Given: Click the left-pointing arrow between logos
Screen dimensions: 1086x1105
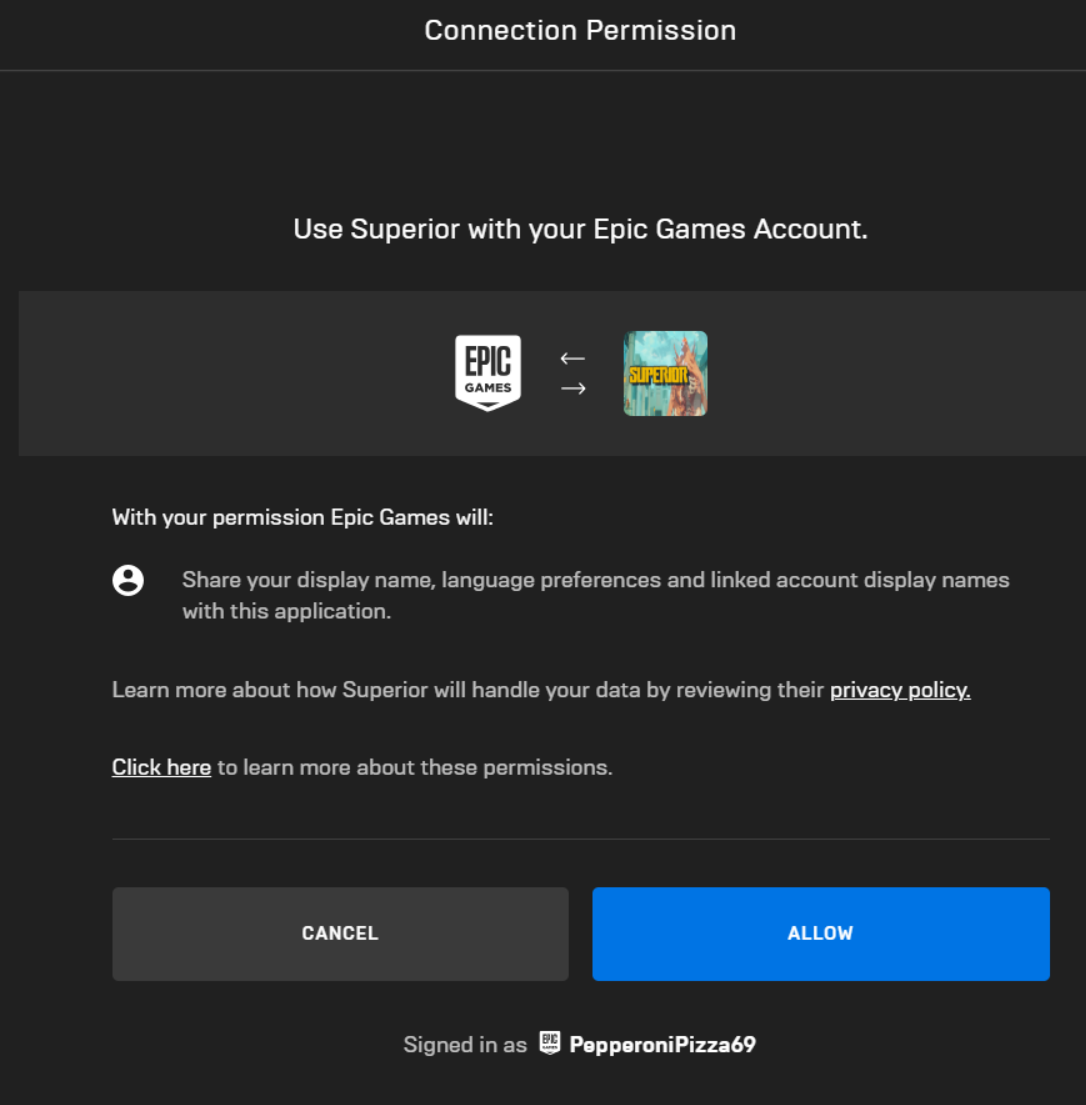Looking at the screenshot, I should pos(572,359).
